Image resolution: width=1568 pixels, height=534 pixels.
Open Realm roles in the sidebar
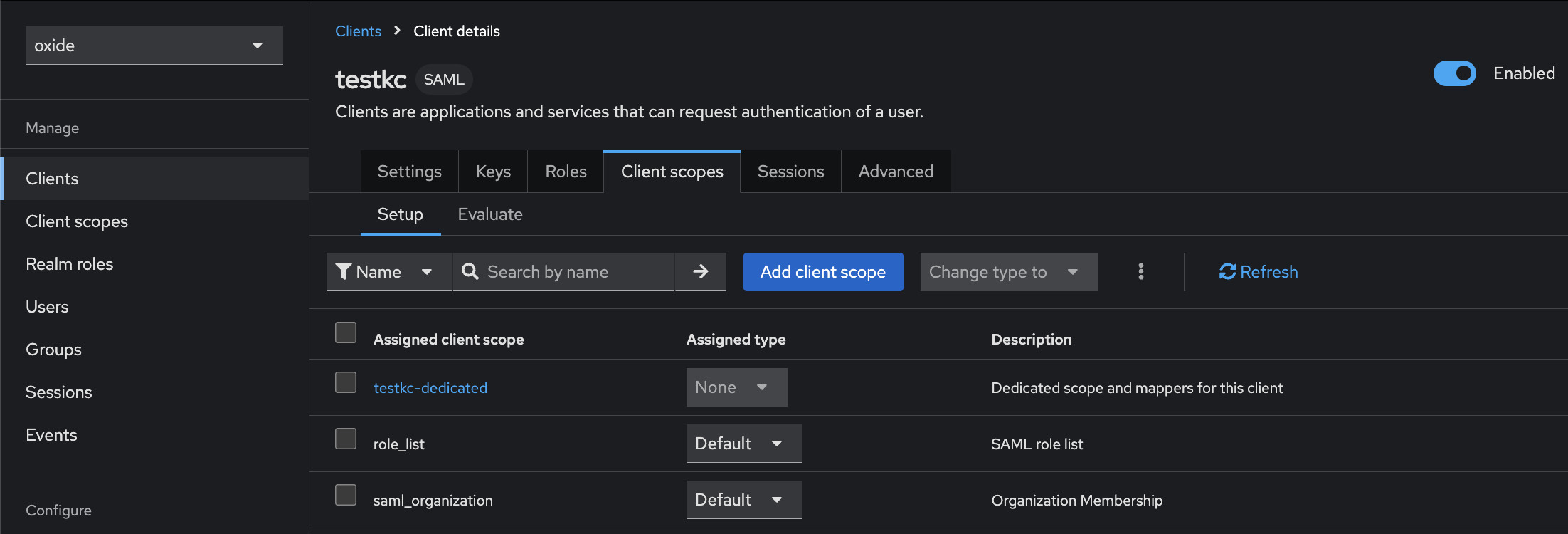click(155, 264)
